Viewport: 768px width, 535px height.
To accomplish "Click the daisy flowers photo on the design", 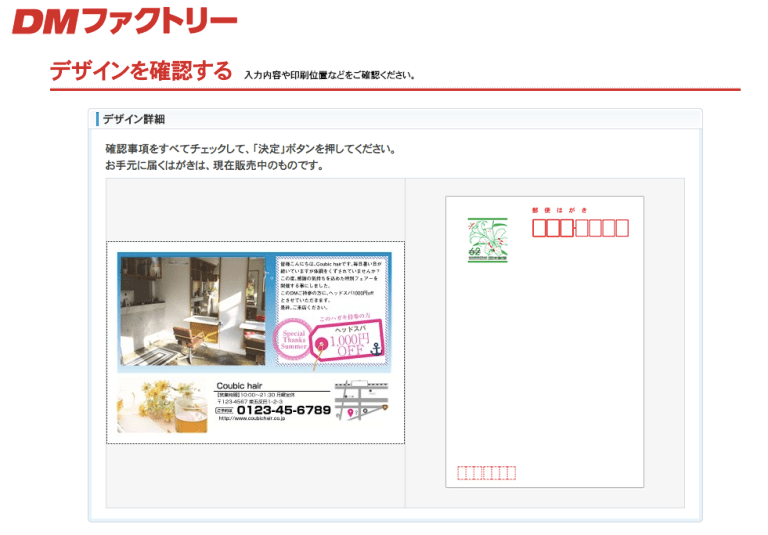I will [163, 405].
